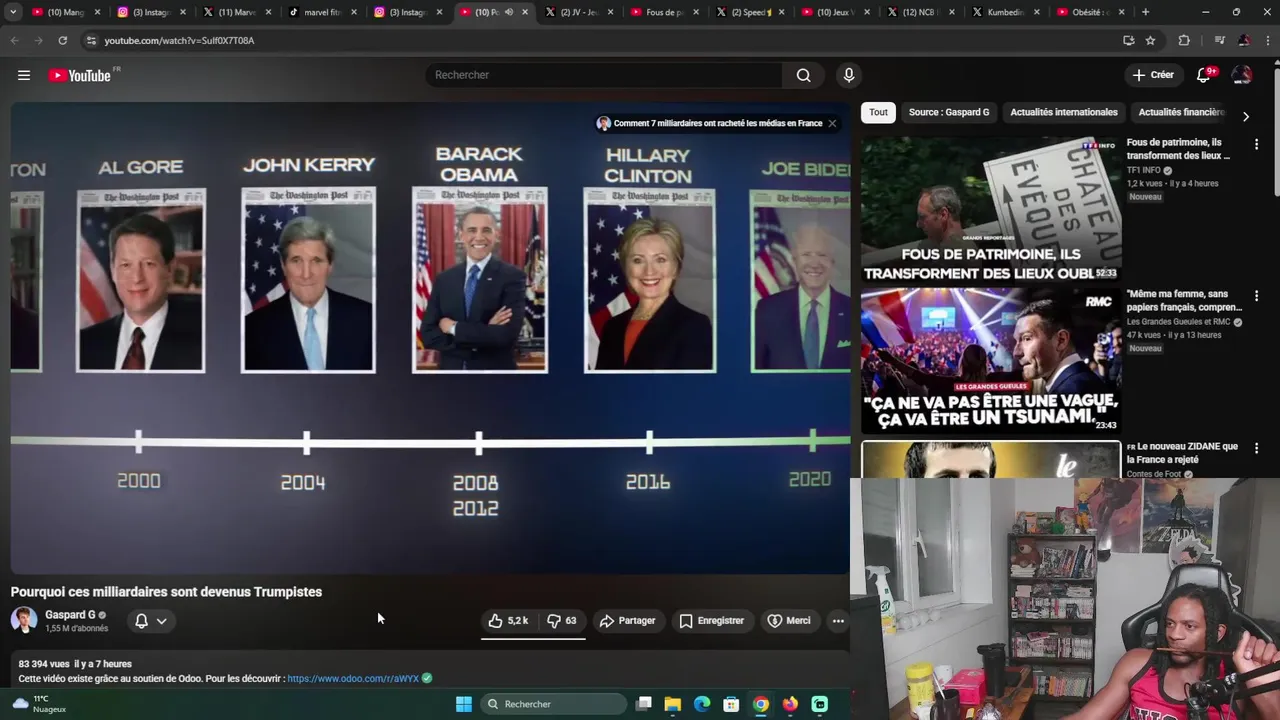The image size is (1280, 720).
Task: Reload the page in Chrome
Action: (x=62, y=40)
